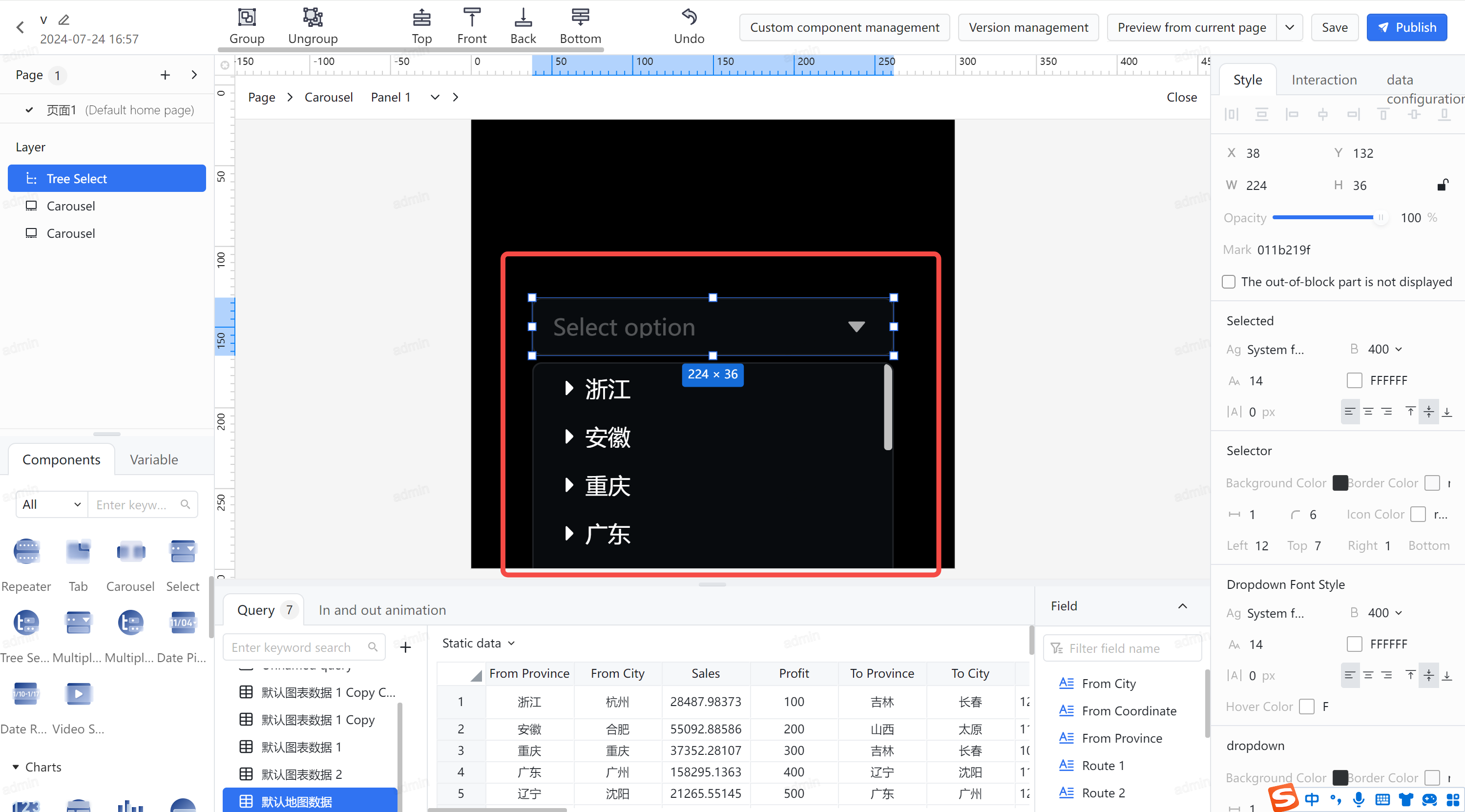Click the Filter field name input
The height and width of the screenshot is (812, 1465).
tap(1122, 648)
